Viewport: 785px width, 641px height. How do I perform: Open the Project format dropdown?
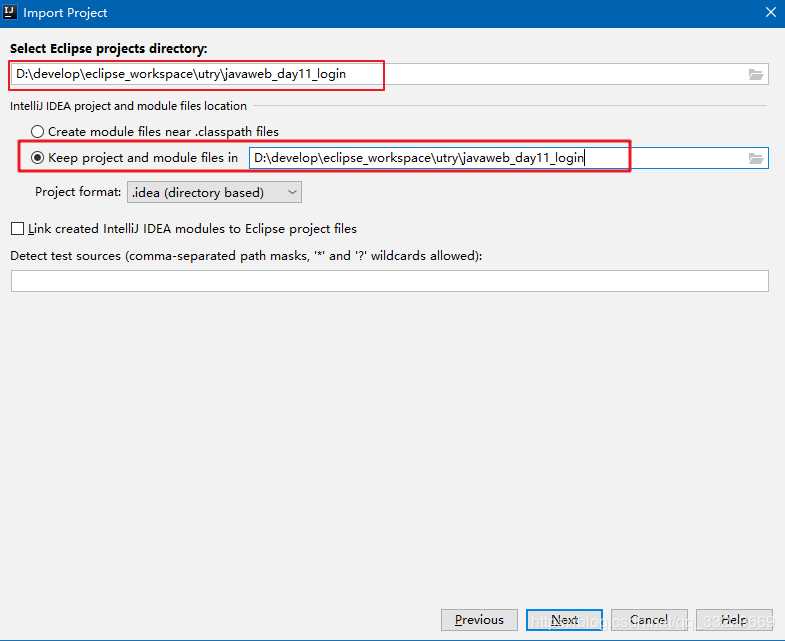[x=214, y=192]
